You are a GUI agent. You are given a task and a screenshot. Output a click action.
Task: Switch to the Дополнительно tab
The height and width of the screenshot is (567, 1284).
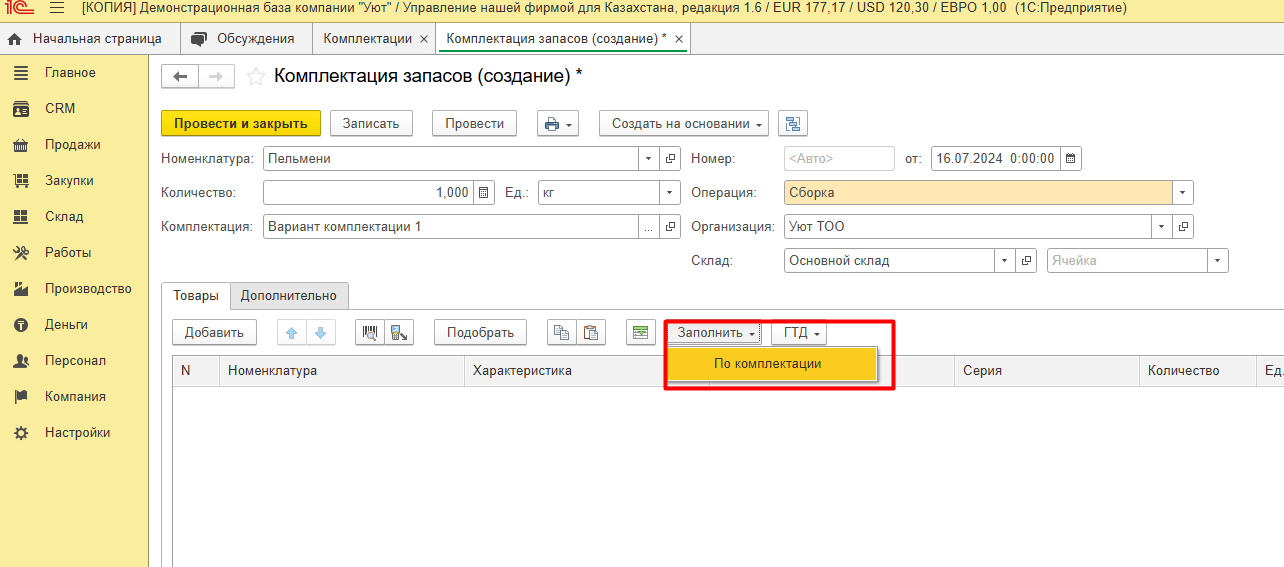point(290,295)
